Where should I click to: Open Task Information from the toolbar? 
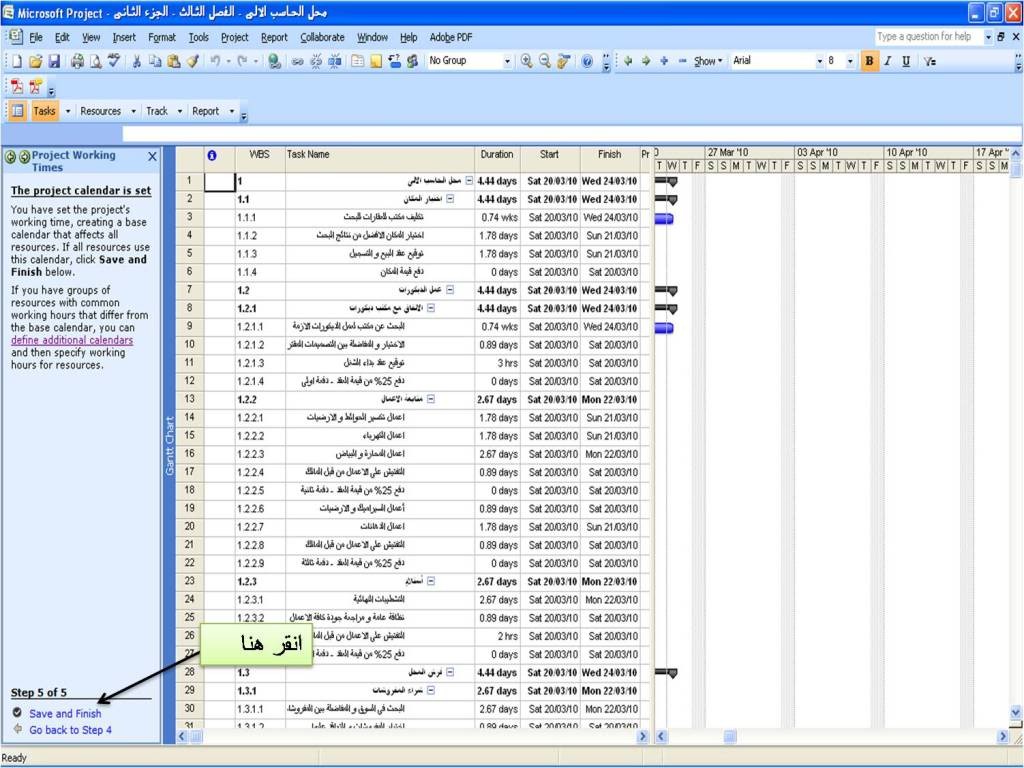click(357, 61)
